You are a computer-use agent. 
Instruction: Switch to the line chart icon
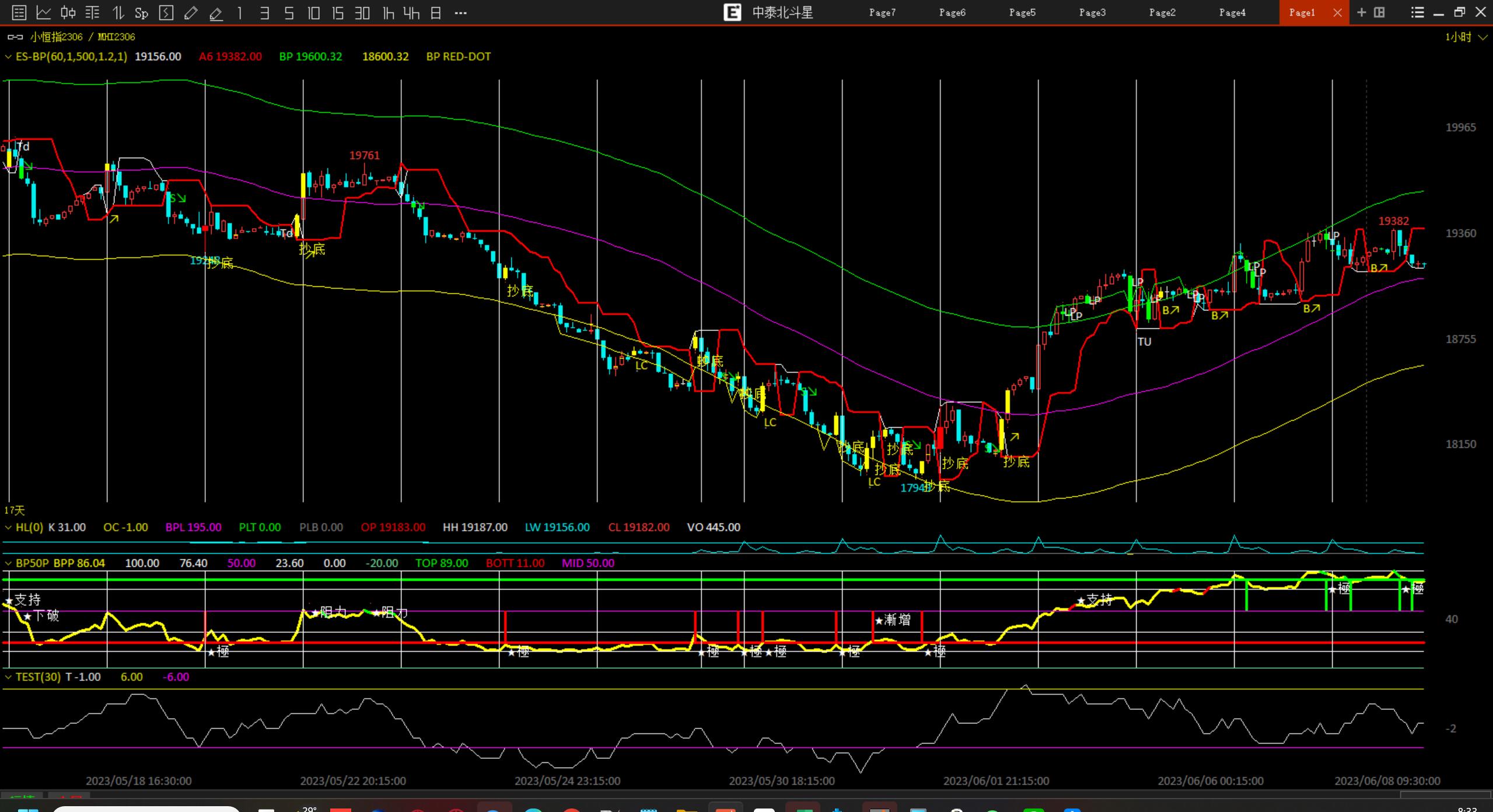44,13
